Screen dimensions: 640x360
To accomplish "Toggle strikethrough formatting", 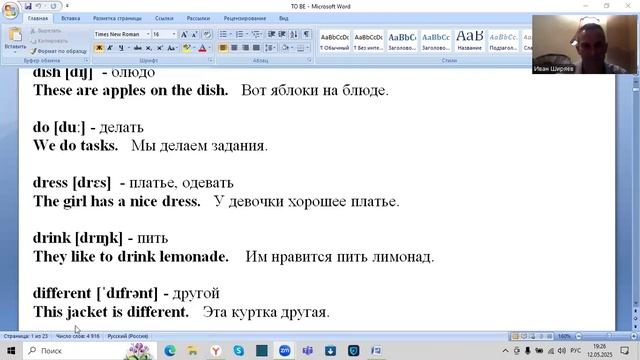I will [138, 48].
